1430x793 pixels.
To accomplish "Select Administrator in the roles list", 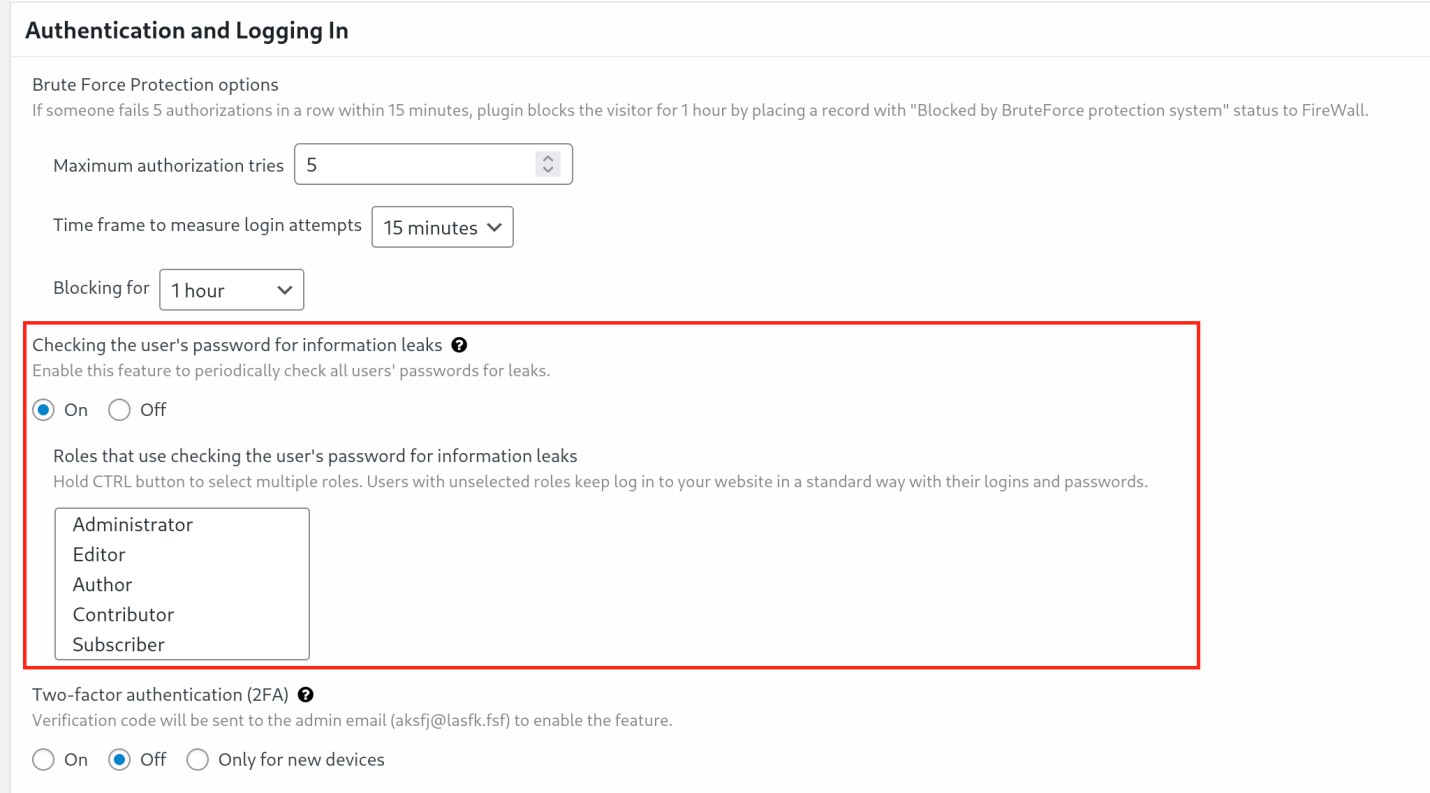I will click(133, 525).
